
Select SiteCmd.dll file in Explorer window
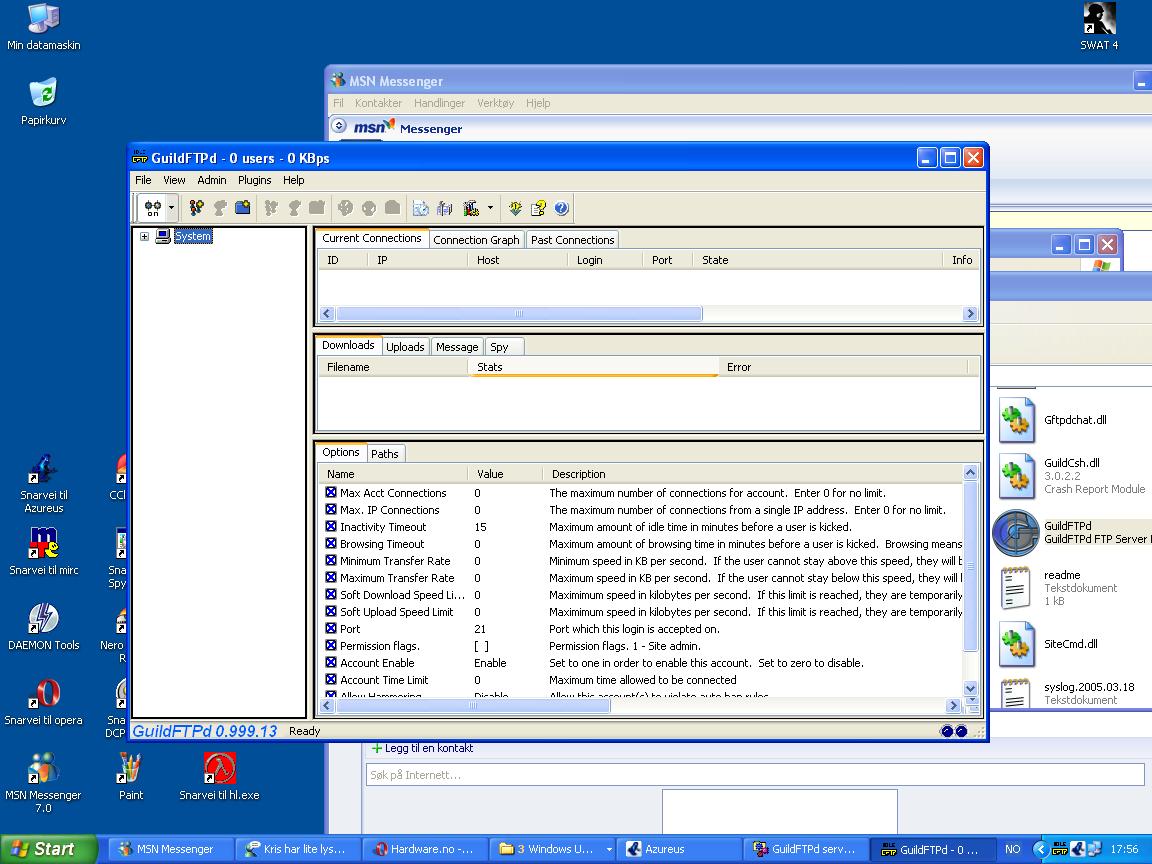(1048, 644)
